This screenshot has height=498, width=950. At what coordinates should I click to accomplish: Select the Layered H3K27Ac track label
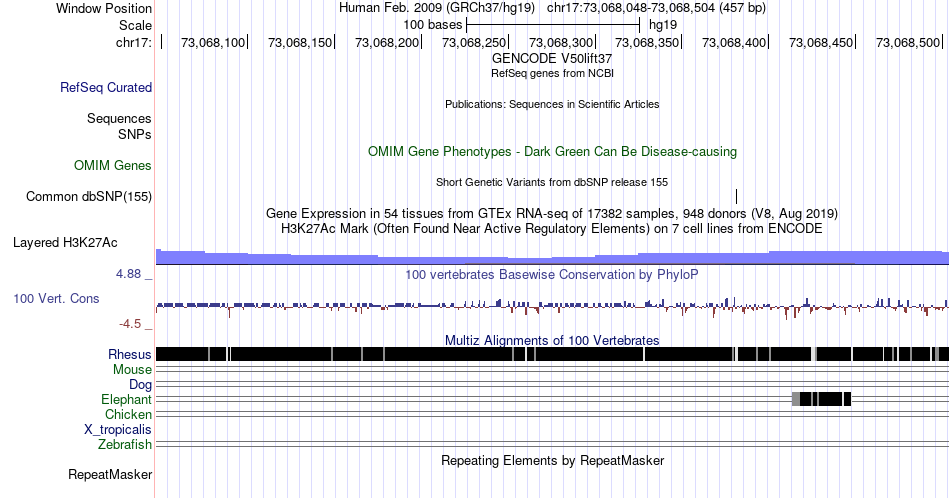click(x=65, y=242)
